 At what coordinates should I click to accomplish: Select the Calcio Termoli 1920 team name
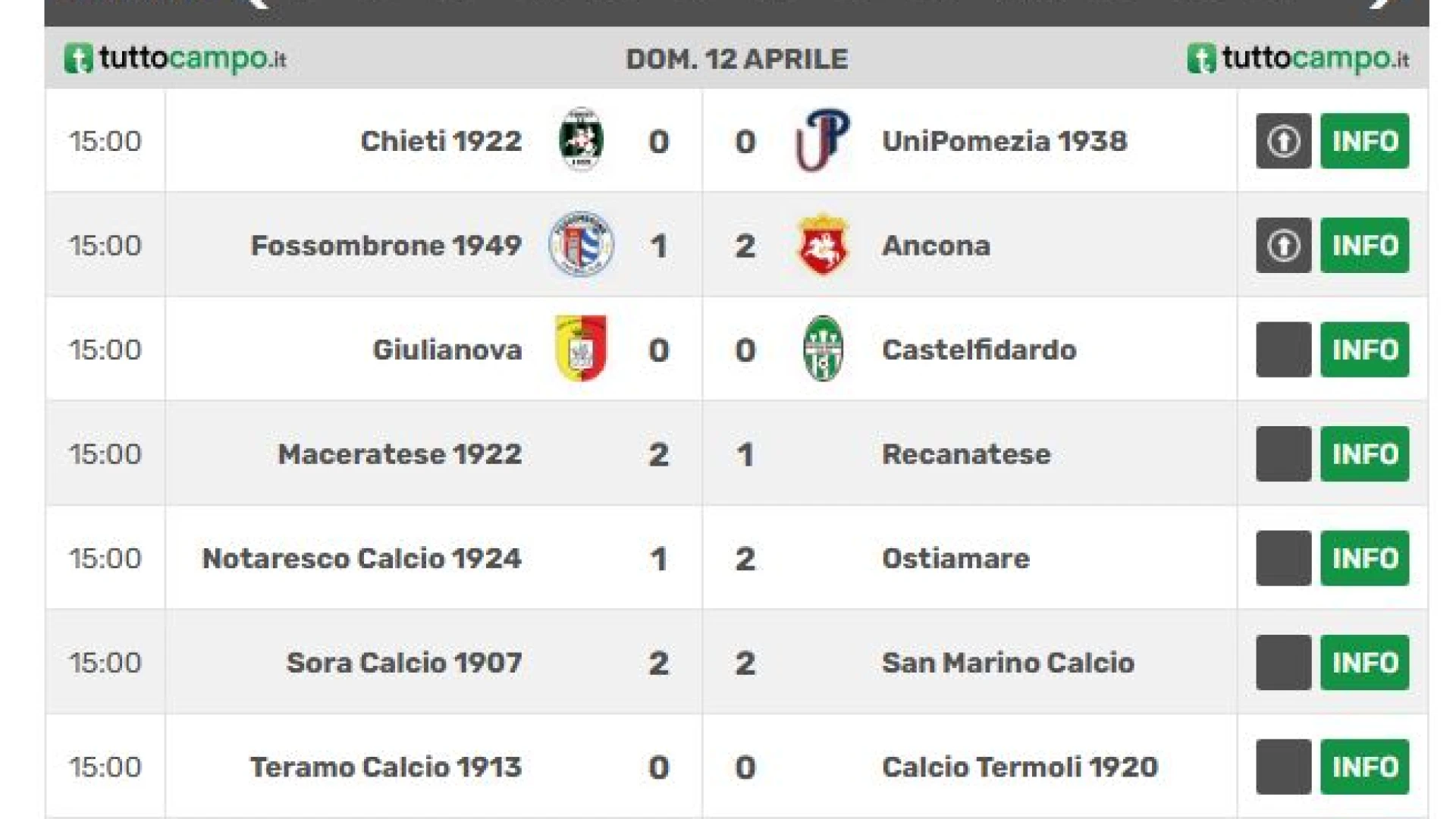point(1020,767)
